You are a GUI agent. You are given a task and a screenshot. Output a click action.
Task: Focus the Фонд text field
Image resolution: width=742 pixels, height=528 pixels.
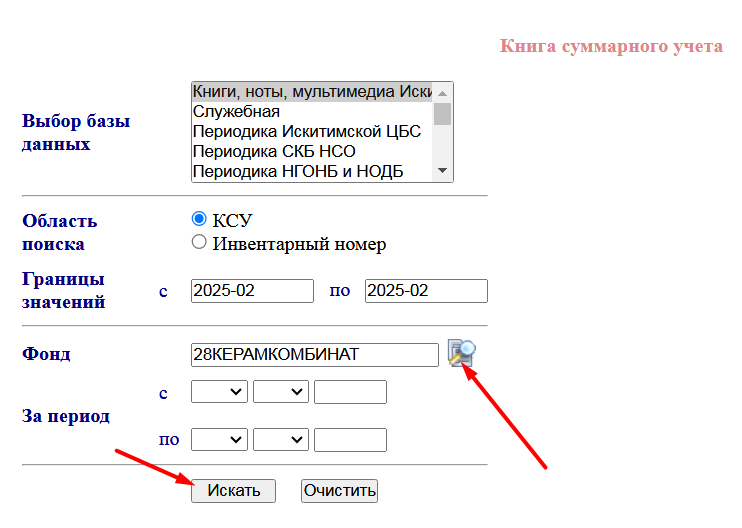(x=314, y=354)
